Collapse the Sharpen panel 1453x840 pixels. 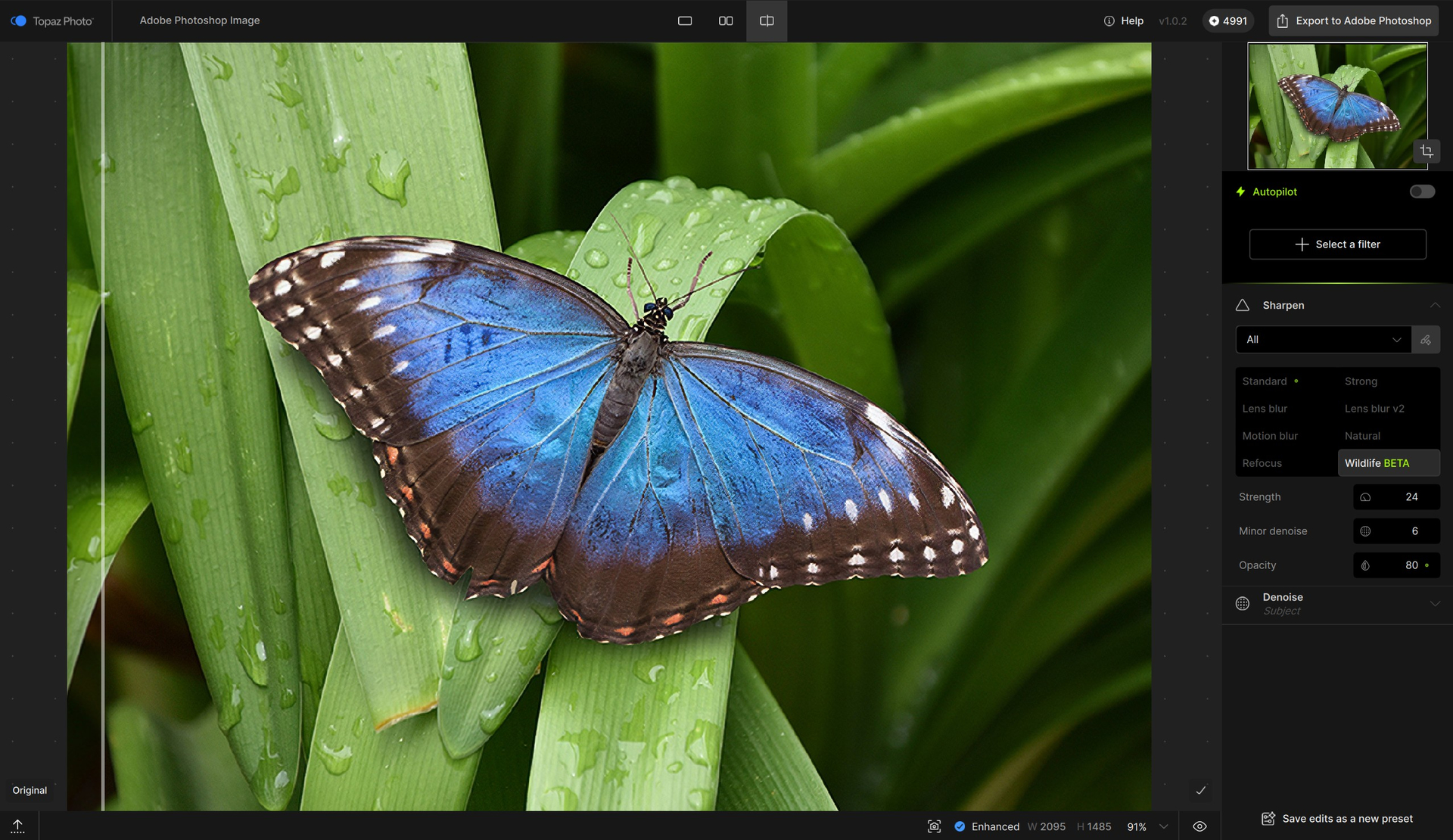[x=1434, y=305]
